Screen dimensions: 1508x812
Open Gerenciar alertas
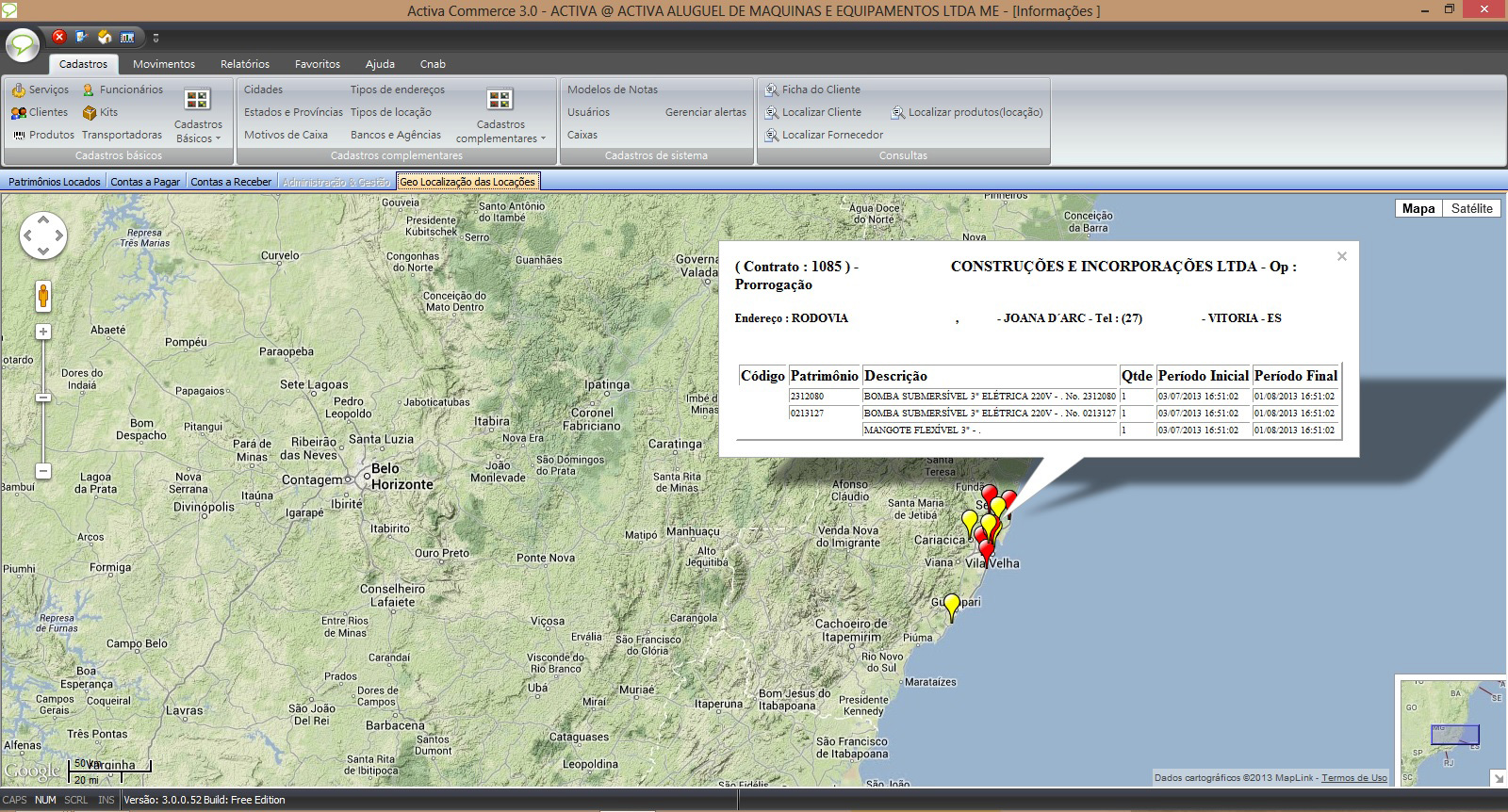tap(705, 112)
